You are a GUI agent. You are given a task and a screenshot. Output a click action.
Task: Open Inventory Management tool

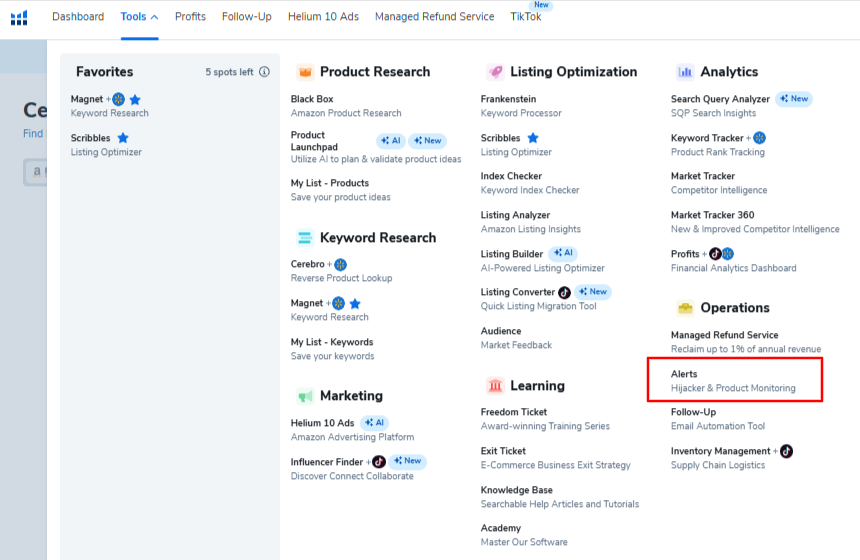(720, 451)
